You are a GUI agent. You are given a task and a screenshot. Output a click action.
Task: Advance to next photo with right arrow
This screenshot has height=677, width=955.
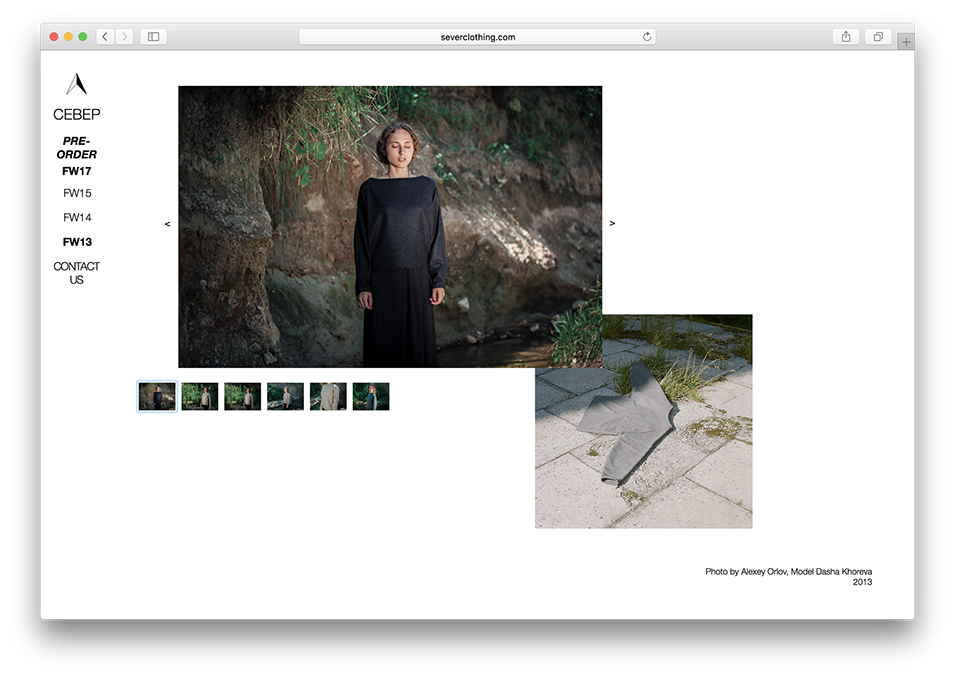(612, 224)
